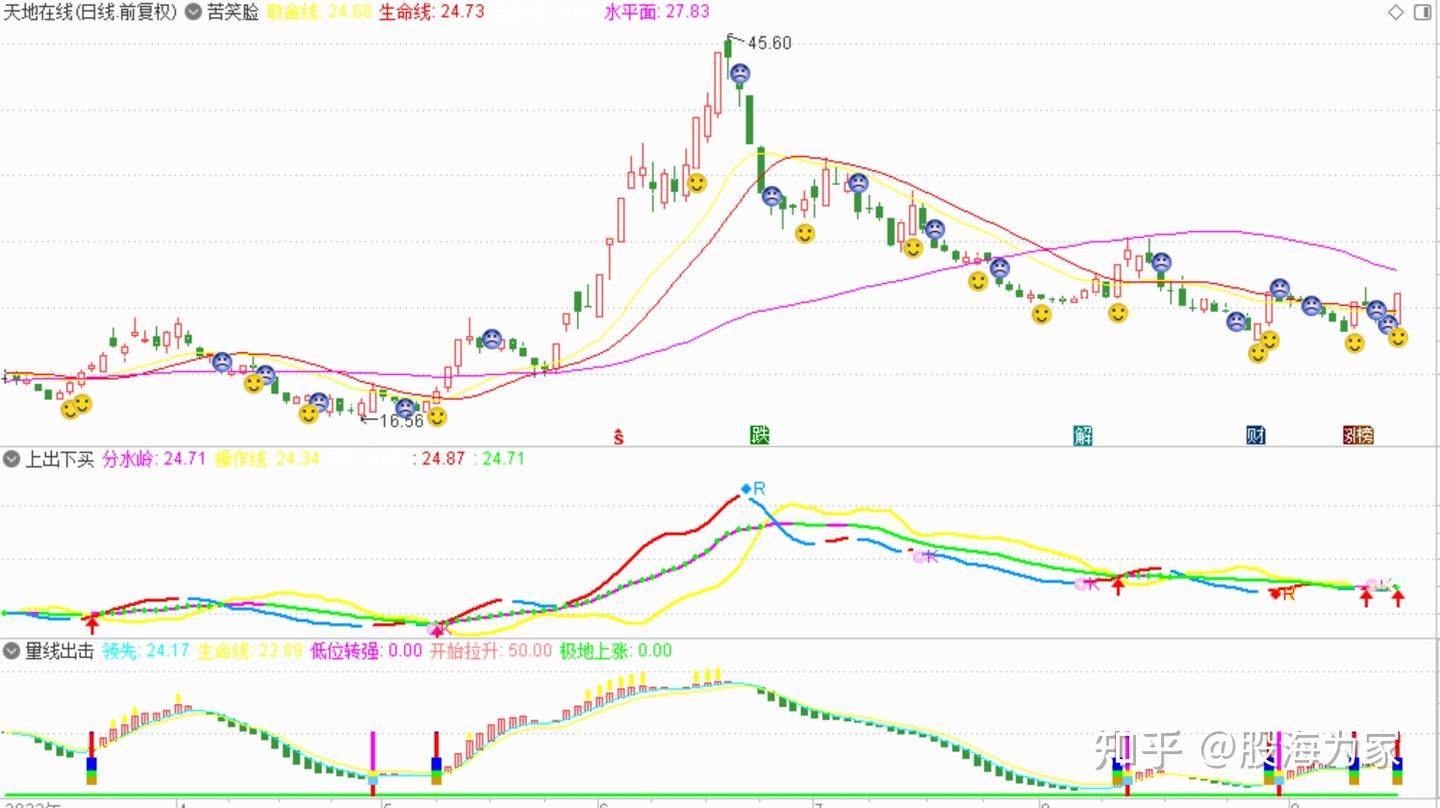Click the blue diamond R signal marker
Viewport: 1440px width, 808px height.
point(753,489)
